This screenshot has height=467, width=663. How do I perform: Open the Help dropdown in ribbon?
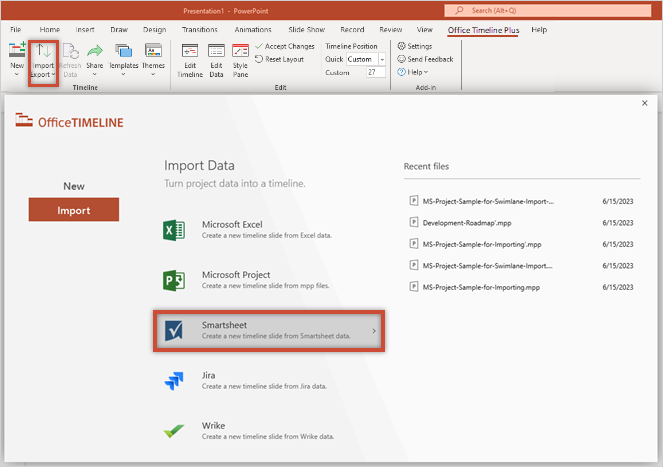pyautogui.click(x=413, y=72)
